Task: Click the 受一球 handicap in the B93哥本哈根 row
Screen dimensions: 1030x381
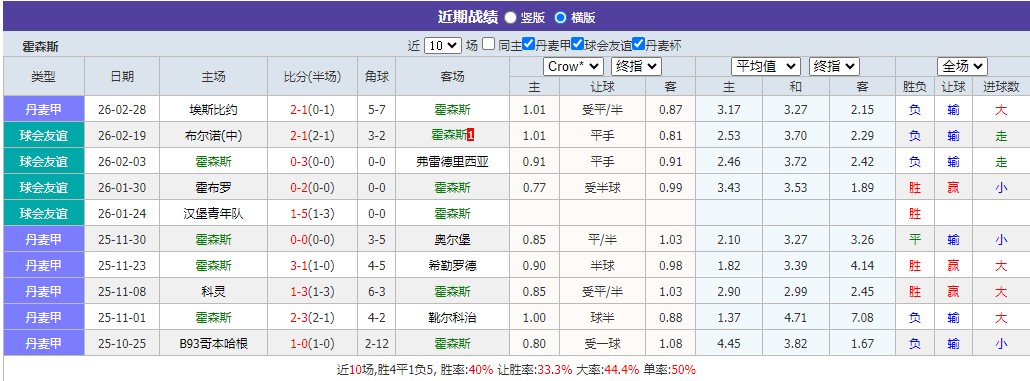Action: [x=602, y=344]
